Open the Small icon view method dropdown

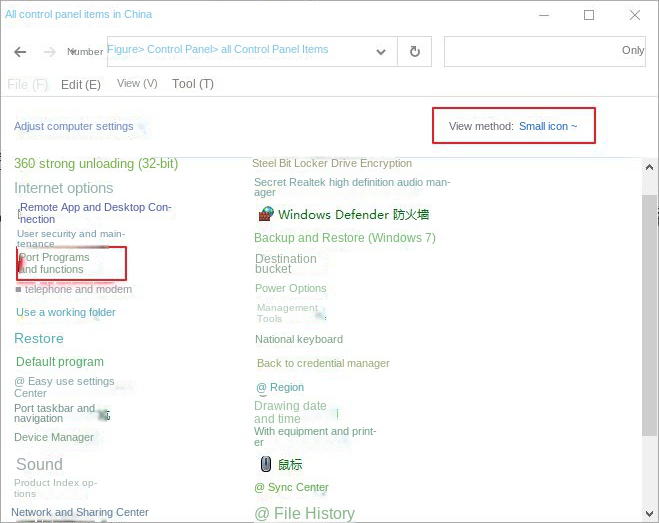pos(547,126)
